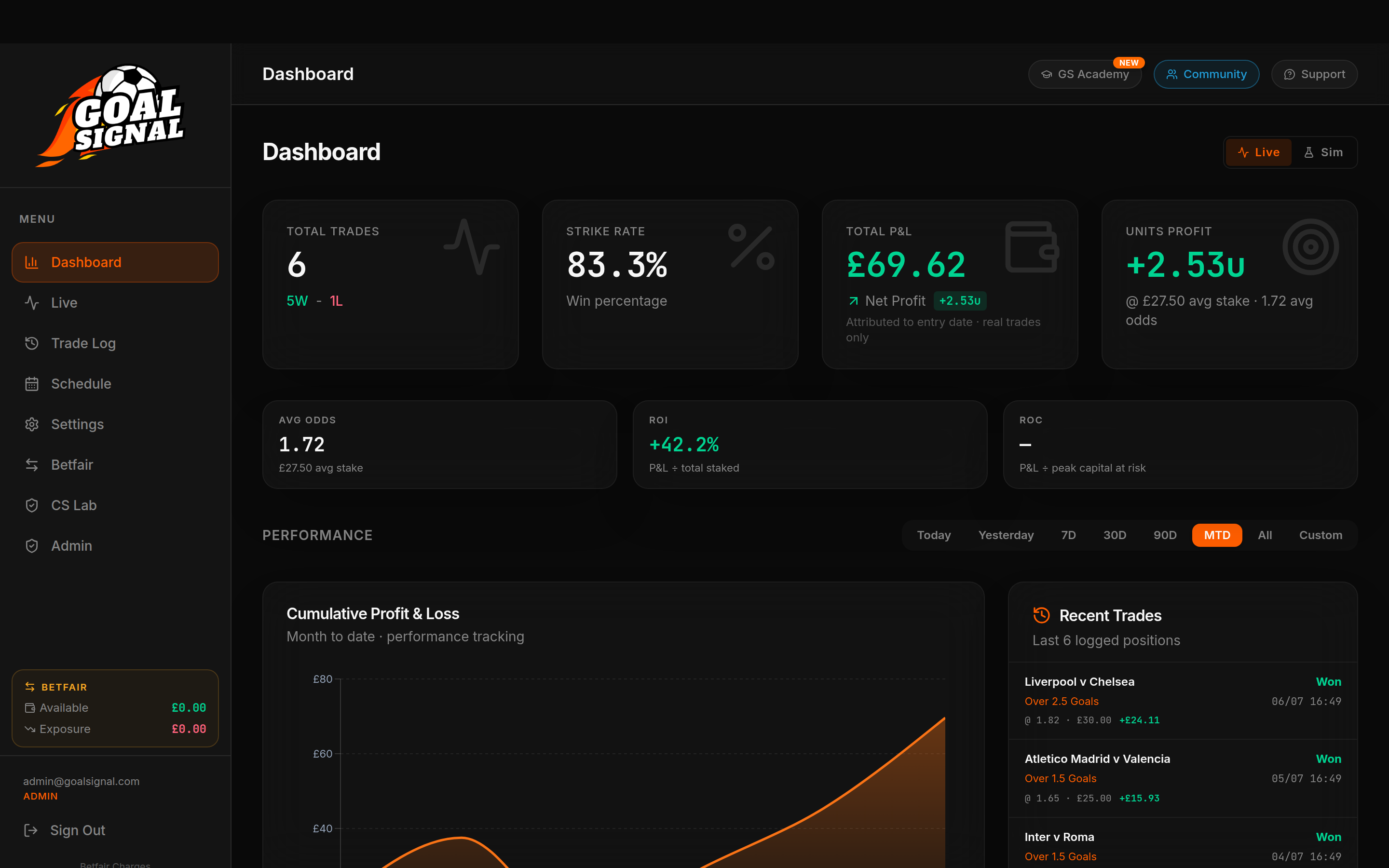Click the Total Trades pulse icon
The height and width of the screenshot is (868, 1389).
point(472,247)
